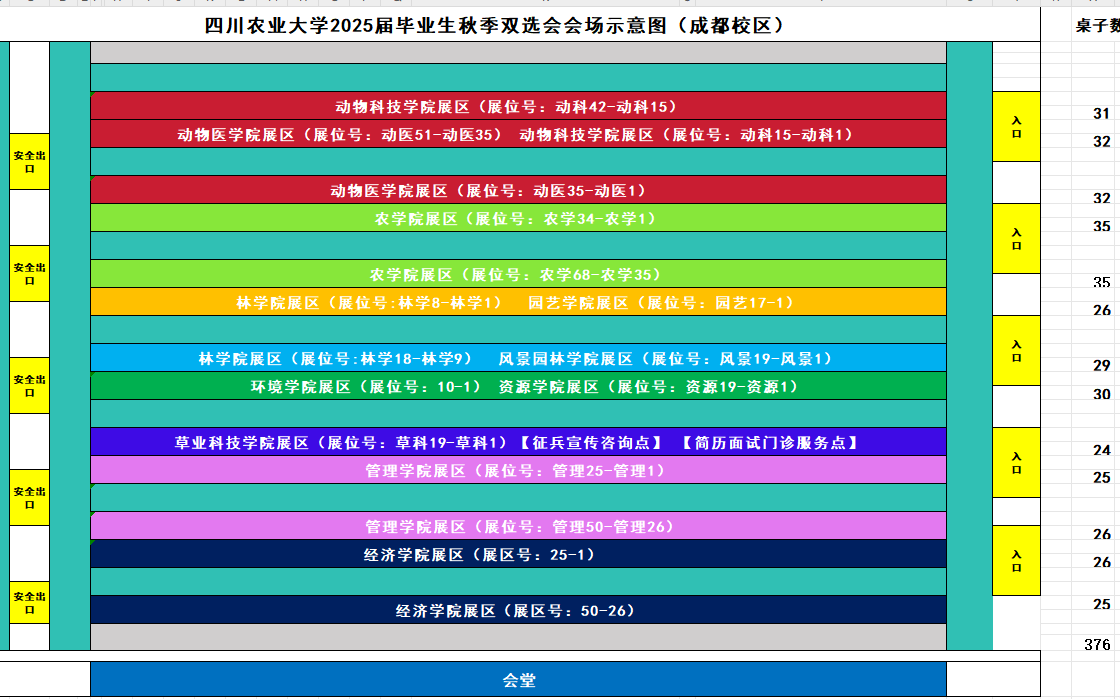The height and width of the screenshot is (699, 1120).
Task: Click the 管理学院展区 管理25-管理1 row
Action: click(518, 470)
